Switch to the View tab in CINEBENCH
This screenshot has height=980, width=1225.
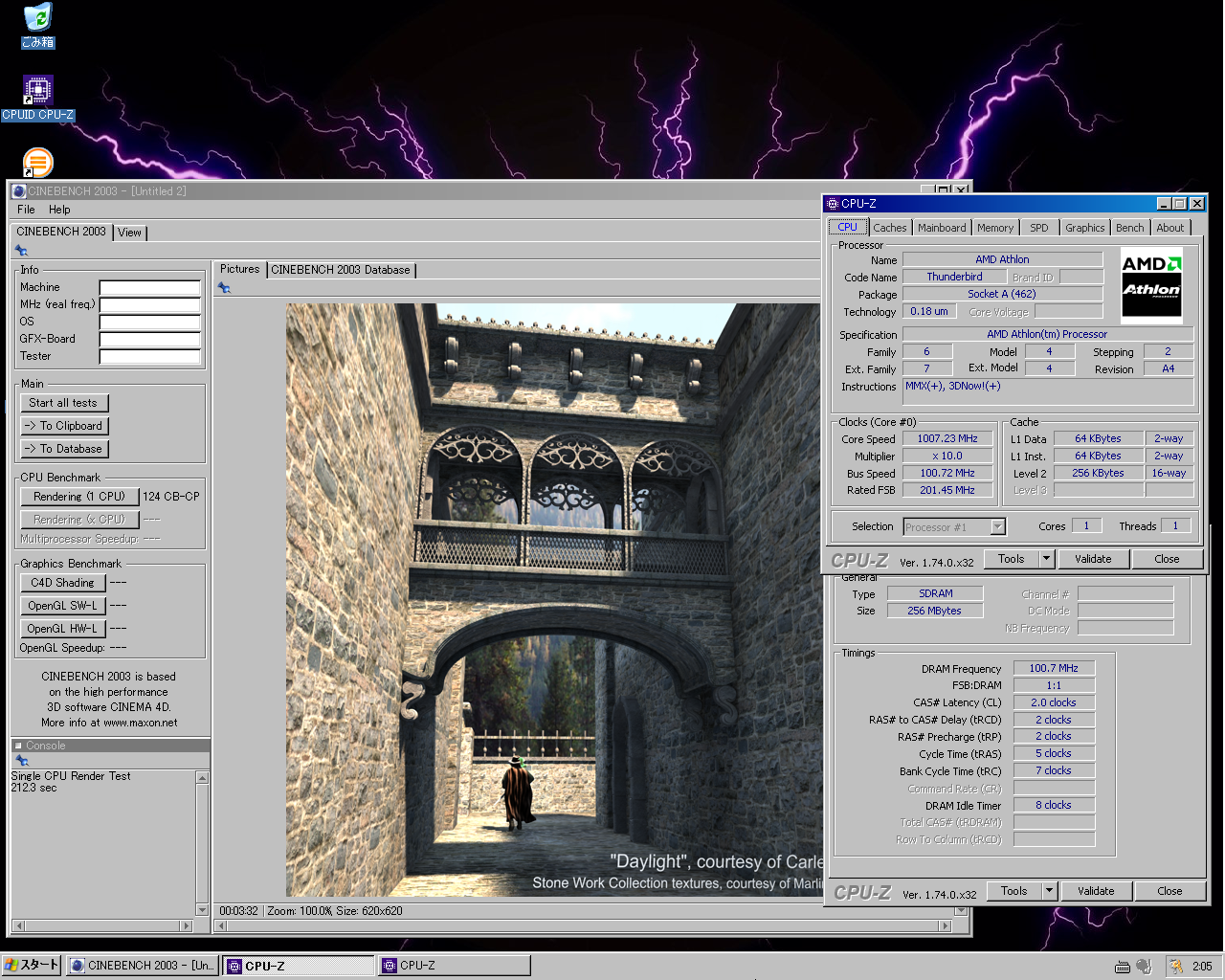pyautogui.click(x=129, y=233)
